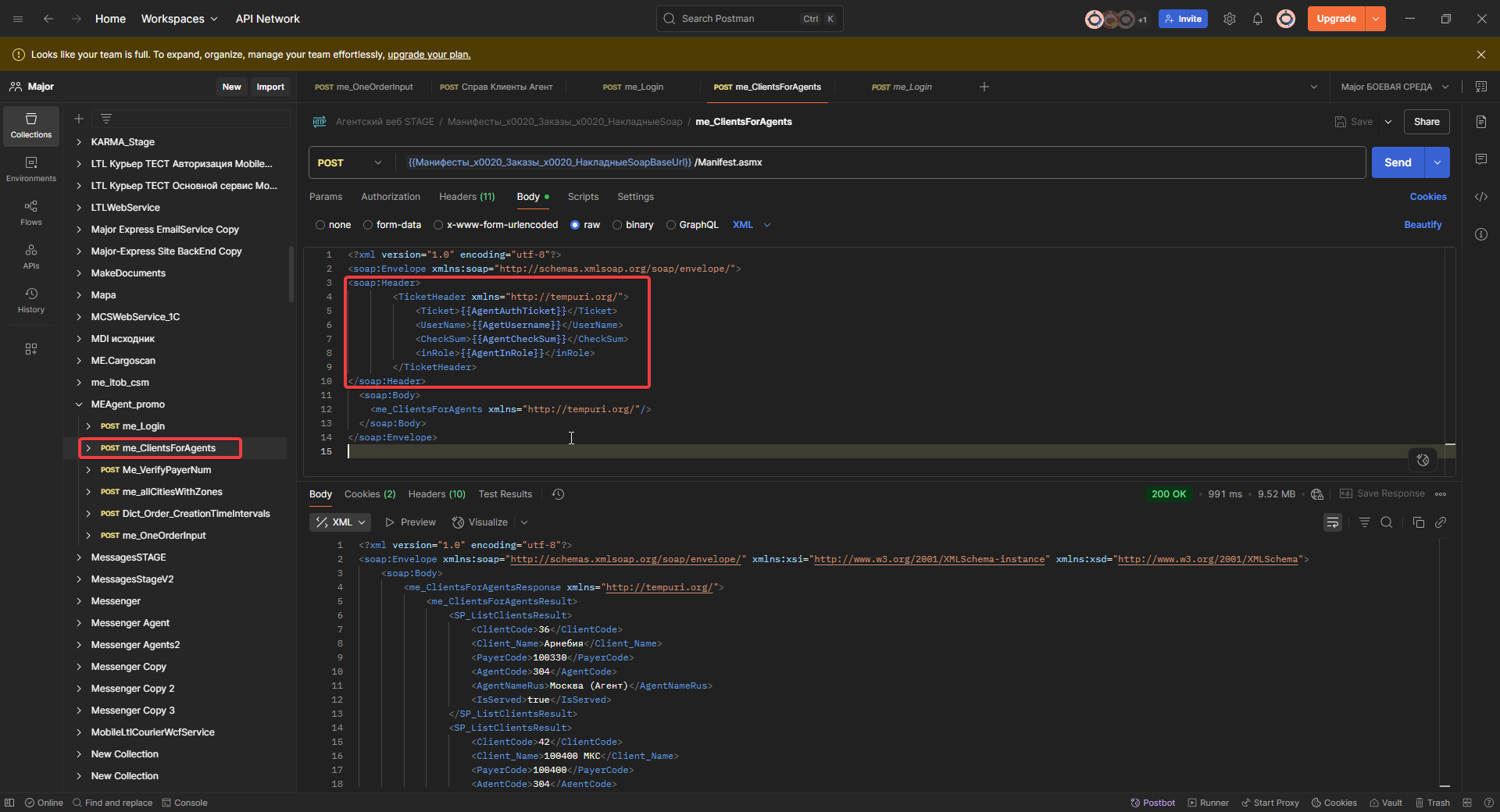Viewport: 1500px width, 812px height.
Task: Click the response link icon
Action: [1441, 522]
